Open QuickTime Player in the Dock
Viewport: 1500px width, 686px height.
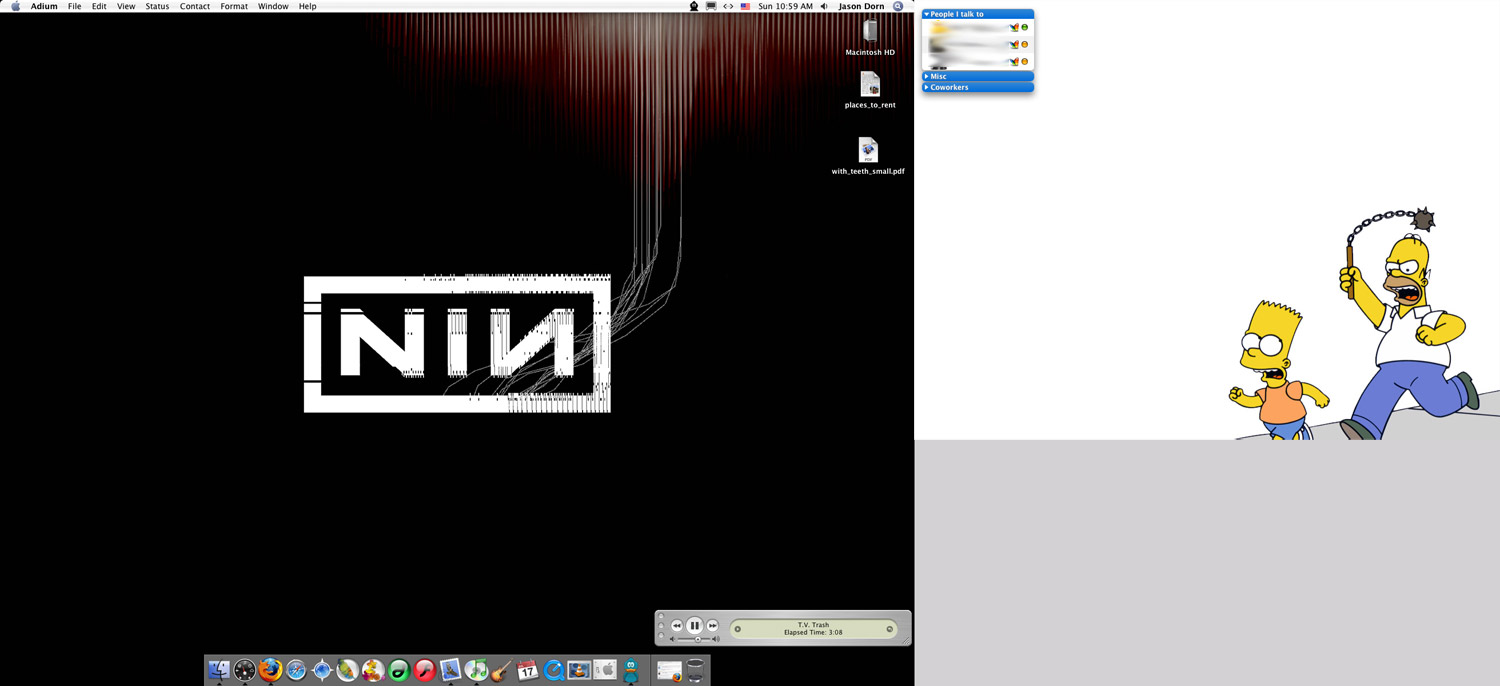point(554,671)
